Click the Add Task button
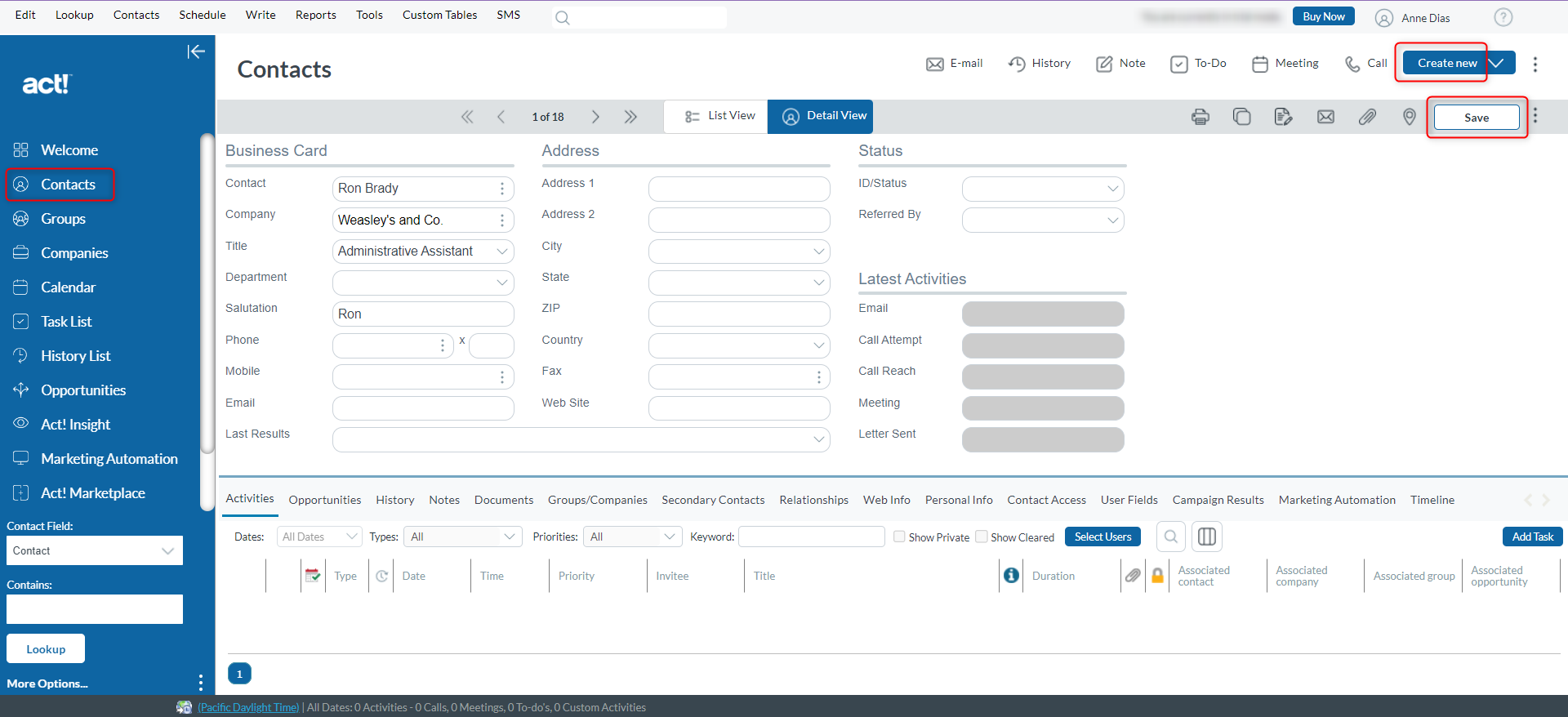The height and width of the screenshot is (717, 1568). click(x=1532, y=537)
